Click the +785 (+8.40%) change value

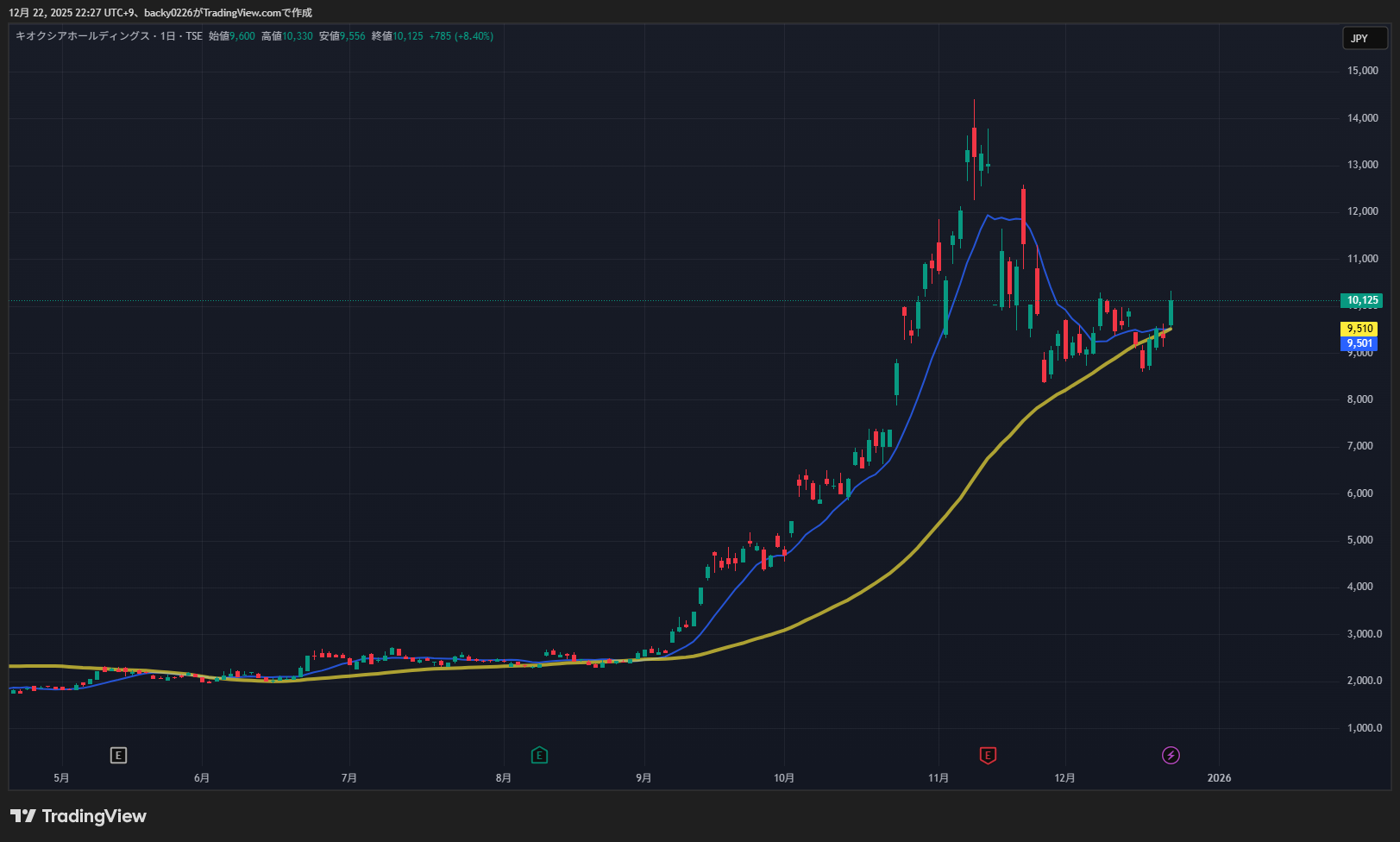coord(461,36)
